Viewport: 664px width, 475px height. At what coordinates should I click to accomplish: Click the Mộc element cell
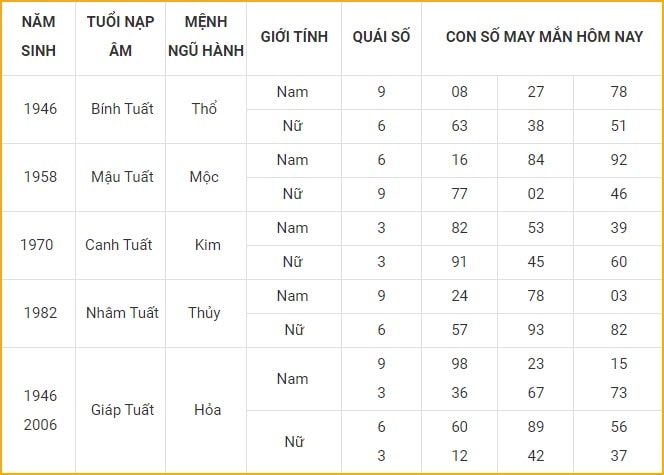(x=204, y=177)
